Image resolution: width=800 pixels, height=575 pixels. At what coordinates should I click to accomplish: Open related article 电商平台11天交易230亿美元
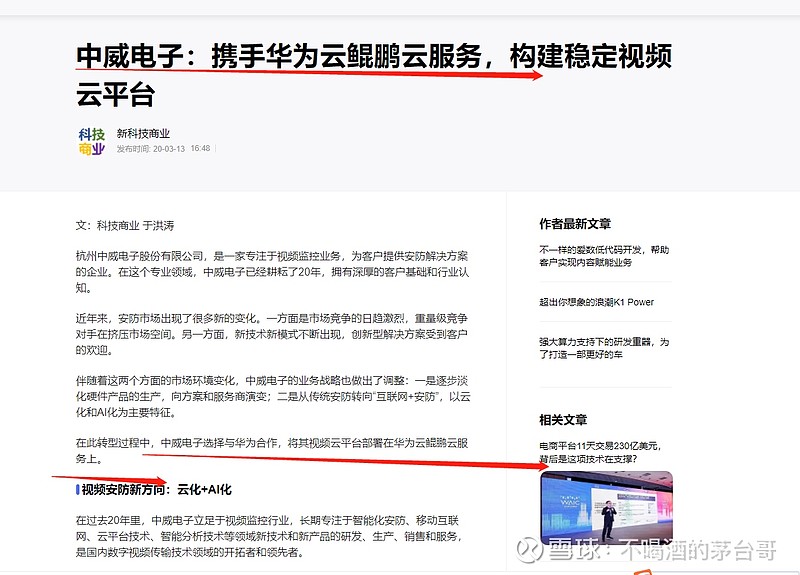(601, 452)
